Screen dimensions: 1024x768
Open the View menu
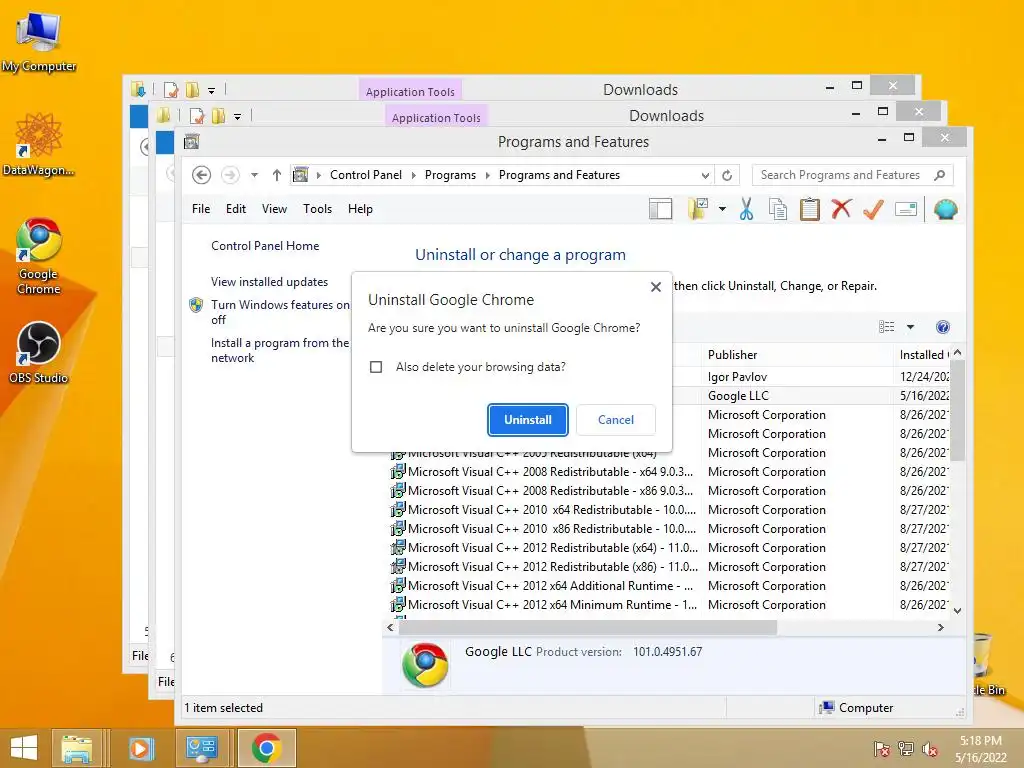[274, 209]
